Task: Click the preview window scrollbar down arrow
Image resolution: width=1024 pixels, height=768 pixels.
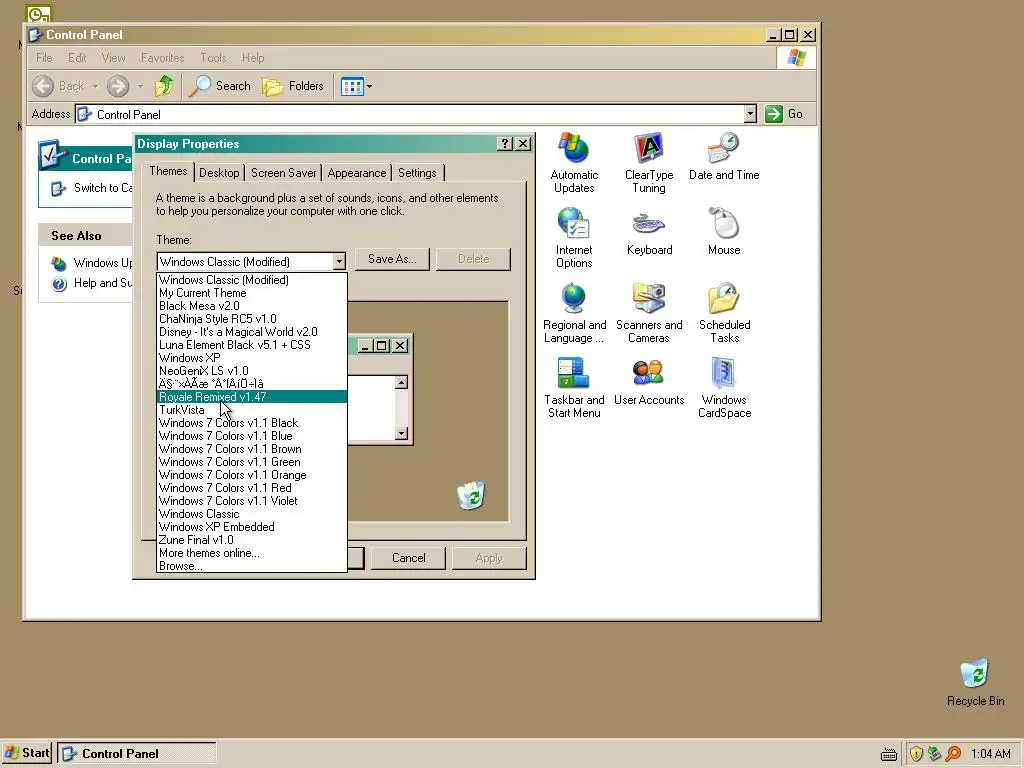Action: (401, 434)
